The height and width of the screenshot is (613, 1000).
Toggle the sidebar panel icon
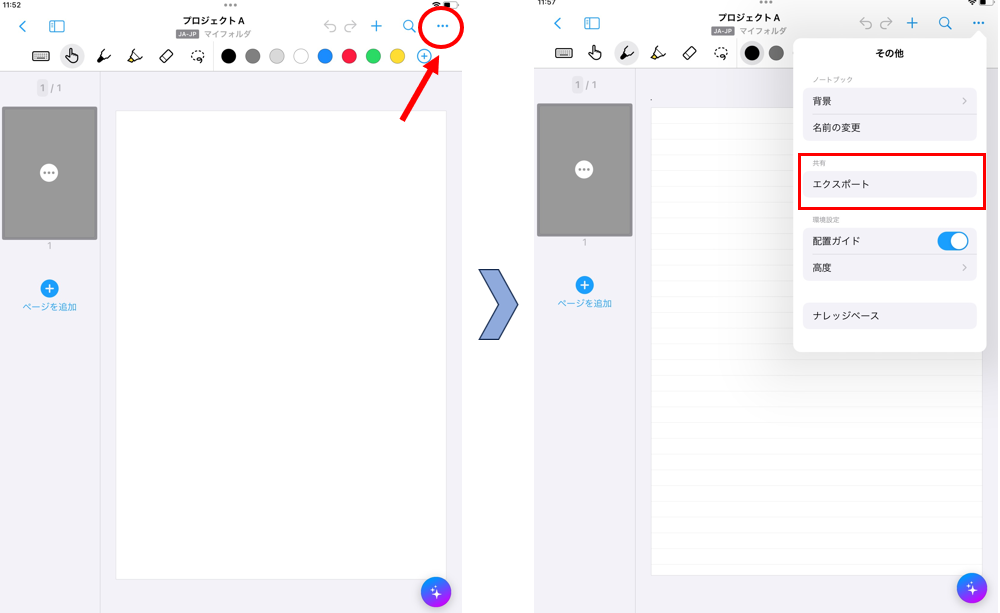(x=56, y=26)
